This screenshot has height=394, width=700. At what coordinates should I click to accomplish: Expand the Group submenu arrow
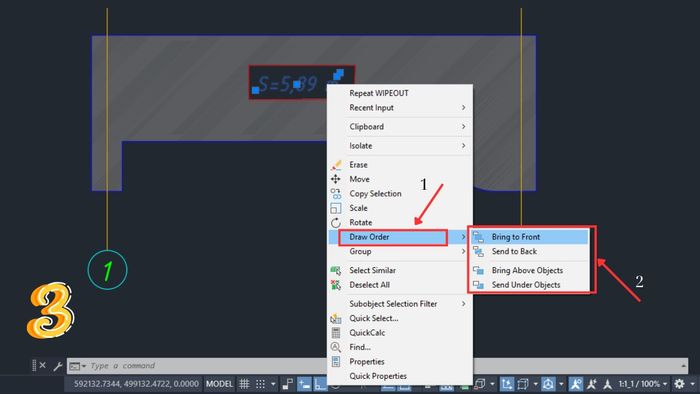463,252
